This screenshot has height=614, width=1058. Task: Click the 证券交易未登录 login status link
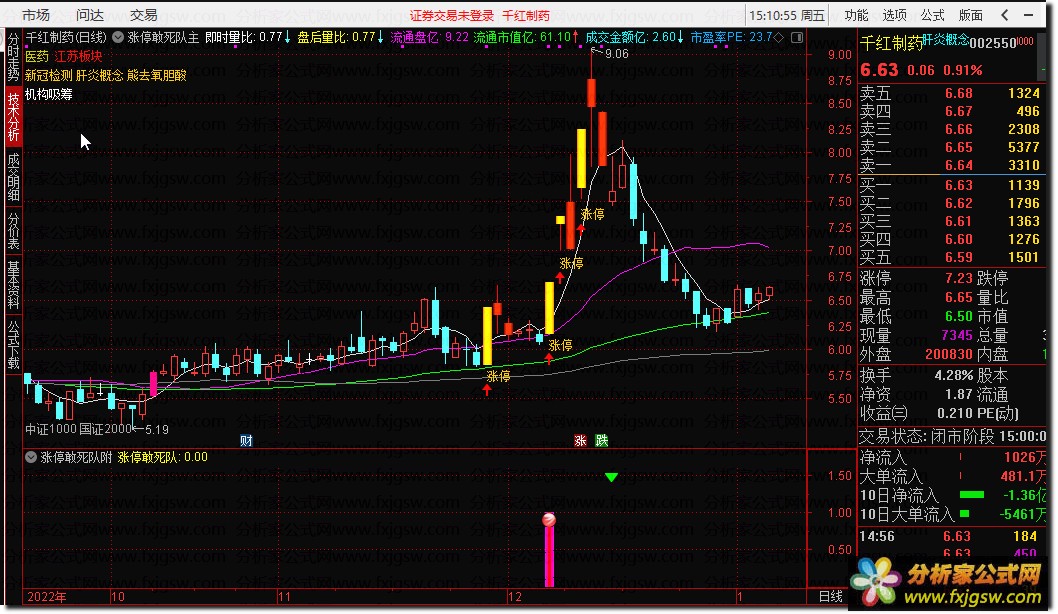pyautogui.click(x=452, y=16)
